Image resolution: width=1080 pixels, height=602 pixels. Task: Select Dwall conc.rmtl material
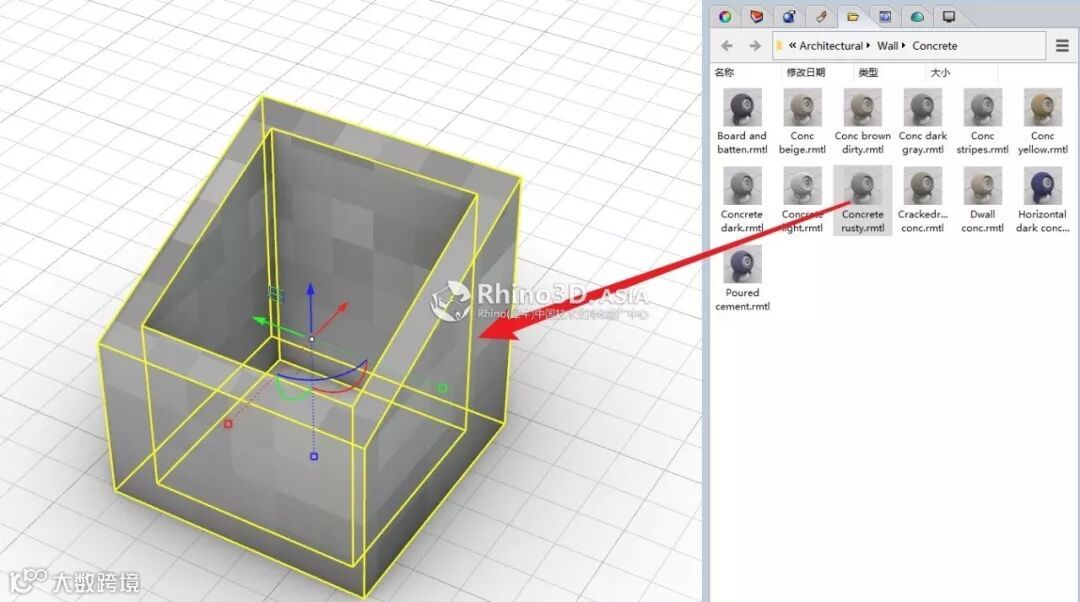[x=982, y=200]
